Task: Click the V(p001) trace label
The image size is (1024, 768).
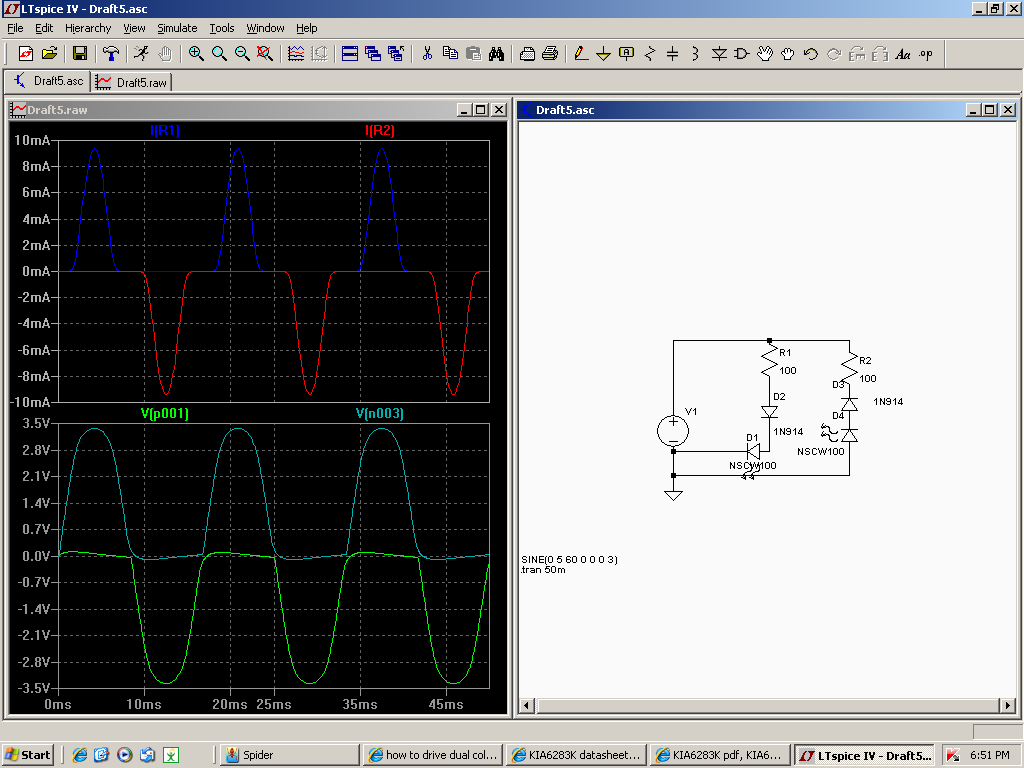Action: (165, 413)
